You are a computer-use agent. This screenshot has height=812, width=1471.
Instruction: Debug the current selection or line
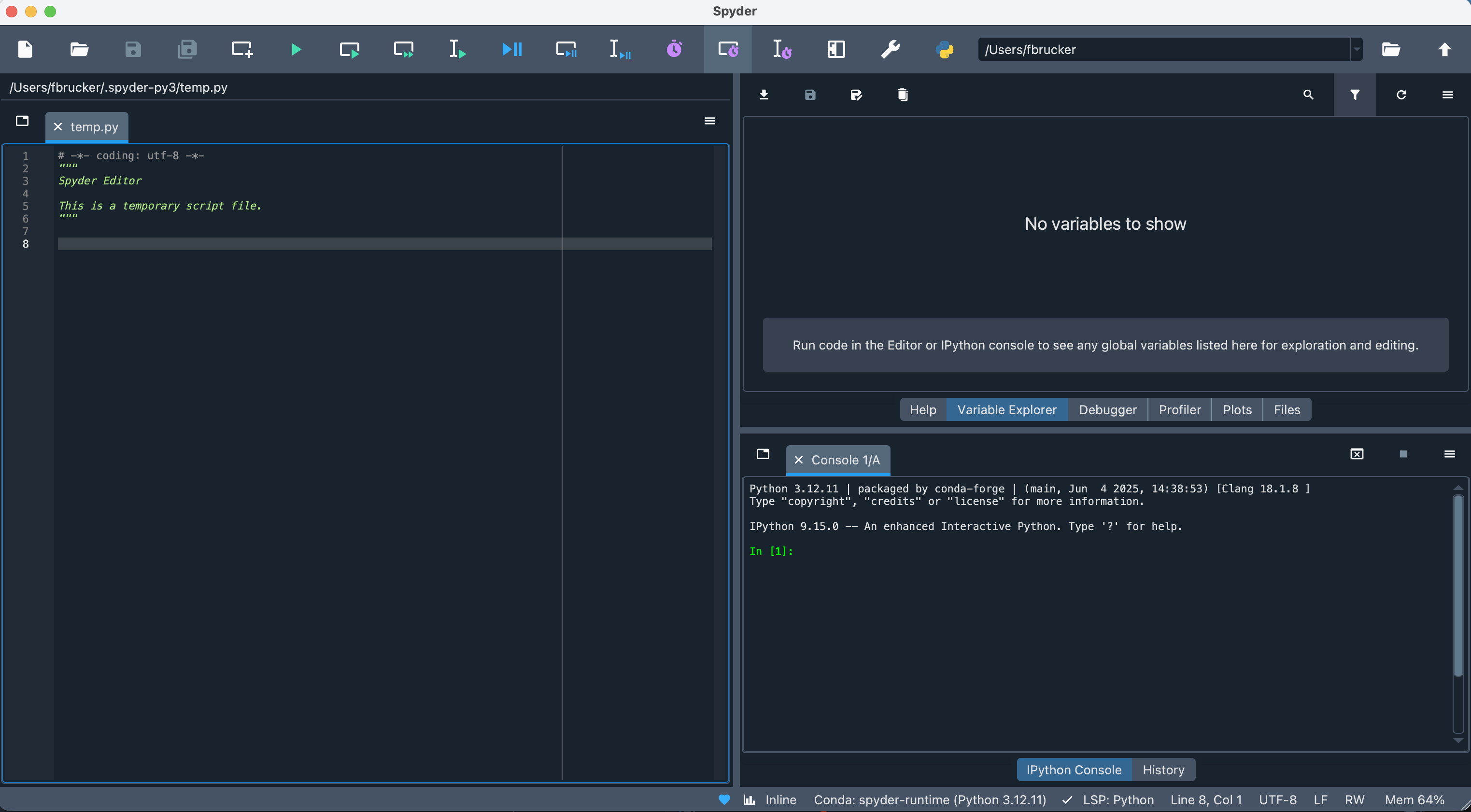pos(620,49)
